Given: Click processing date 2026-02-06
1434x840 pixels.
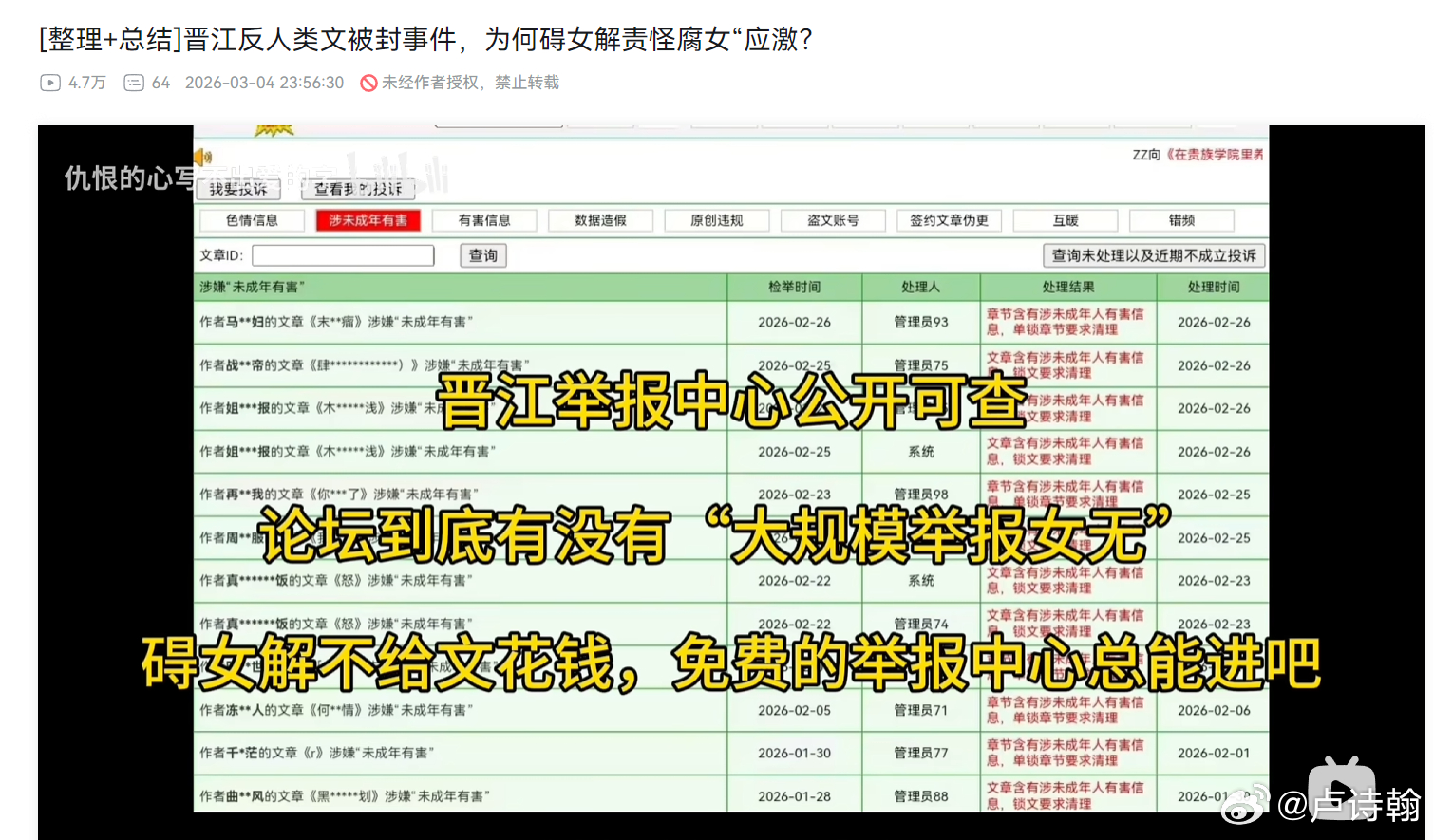Looking at the screenshot, I should pyautogui.click(x=1214, y=710).
